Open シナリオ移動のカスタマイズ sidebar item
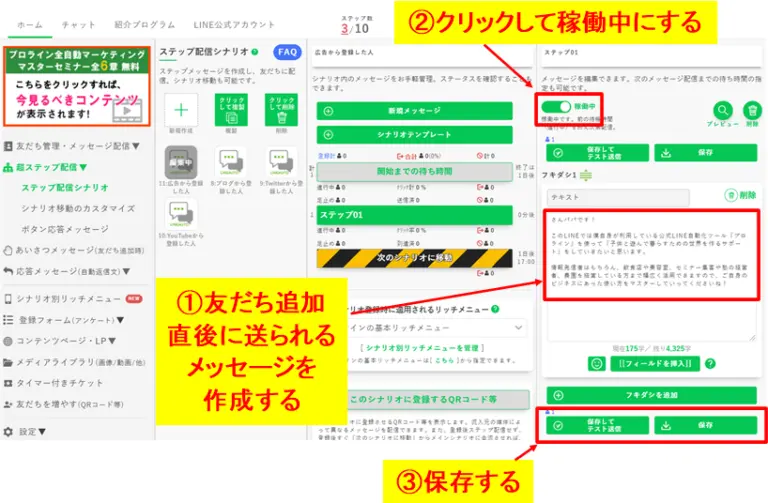This screenshot has height=503, width=768. coord(78,209)
